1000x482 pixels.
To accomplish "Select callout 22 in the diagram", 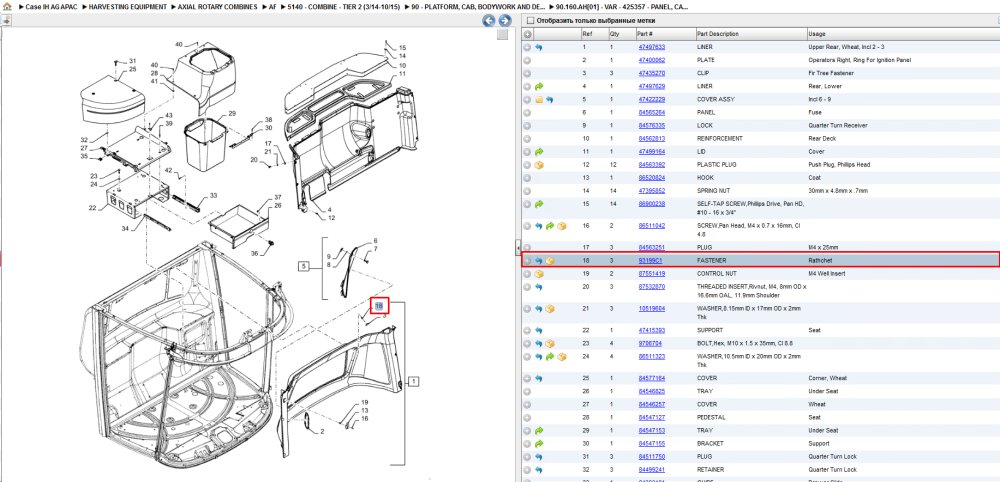I will pos(92,208).
